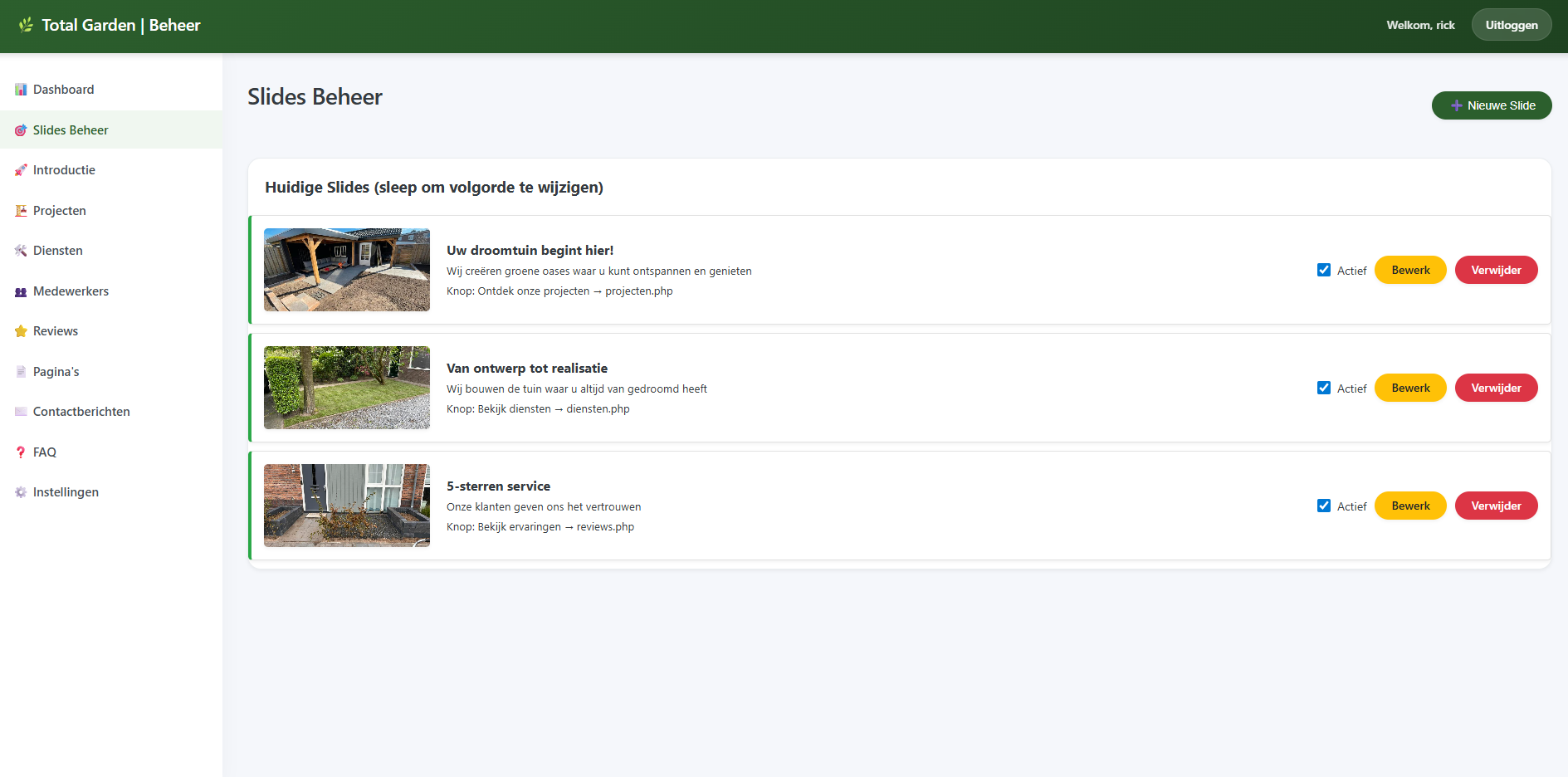Click the Introductie rocket icon
The image size is (1568, 777).
point(21,170)
